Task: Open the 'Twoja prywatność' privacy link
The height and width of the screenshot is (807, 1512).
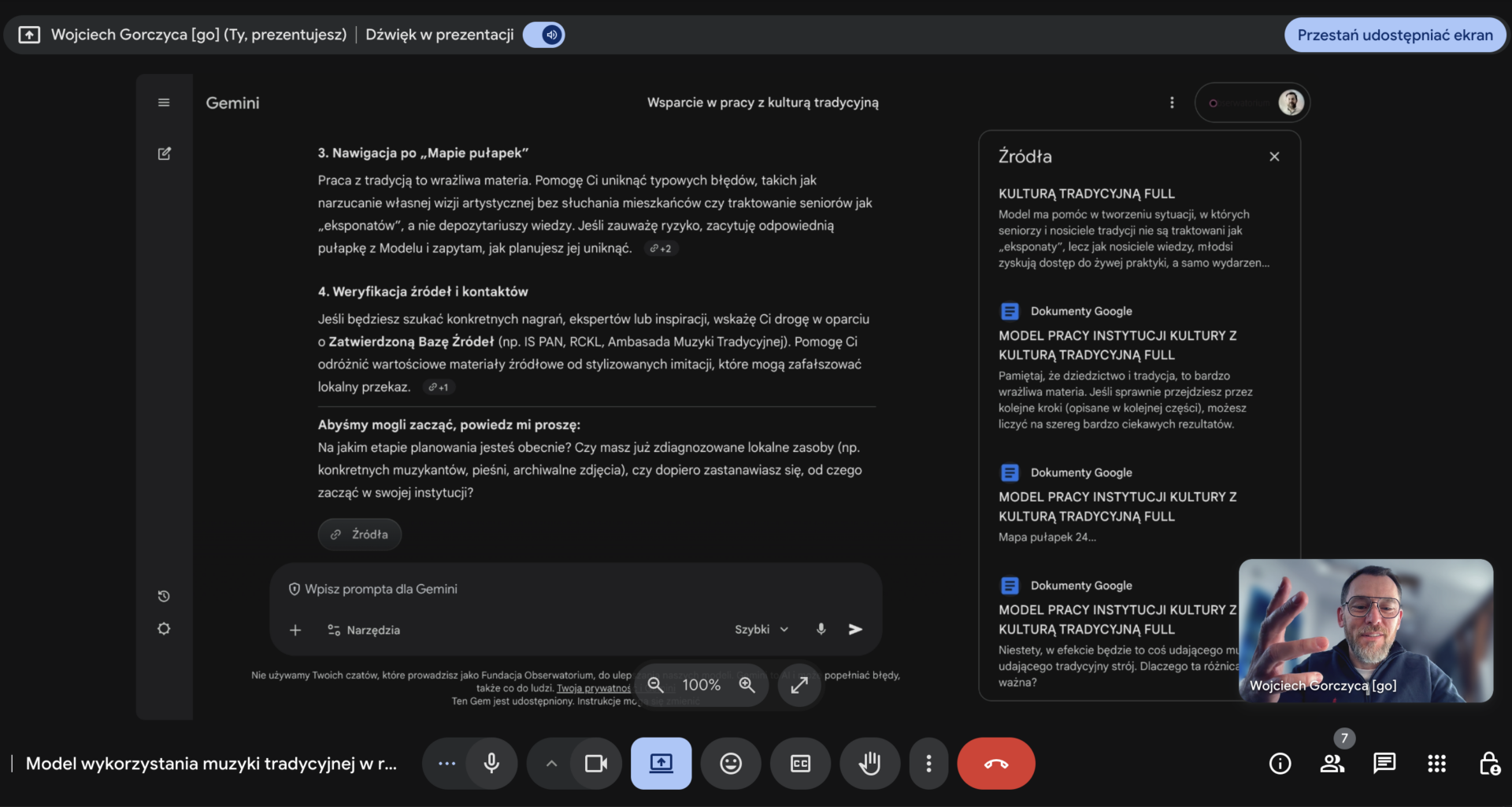Action: pos(594,689)
